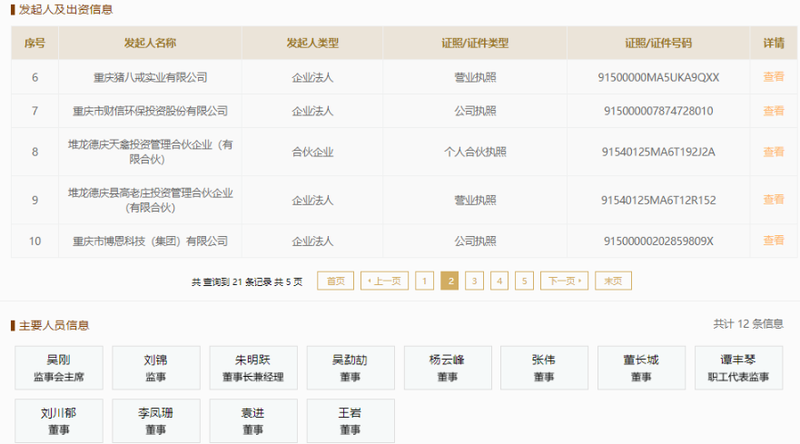This screenshot has width=800, height=444.
Task: Click the 主要人员信息 section heading
Action: point(54,325)
